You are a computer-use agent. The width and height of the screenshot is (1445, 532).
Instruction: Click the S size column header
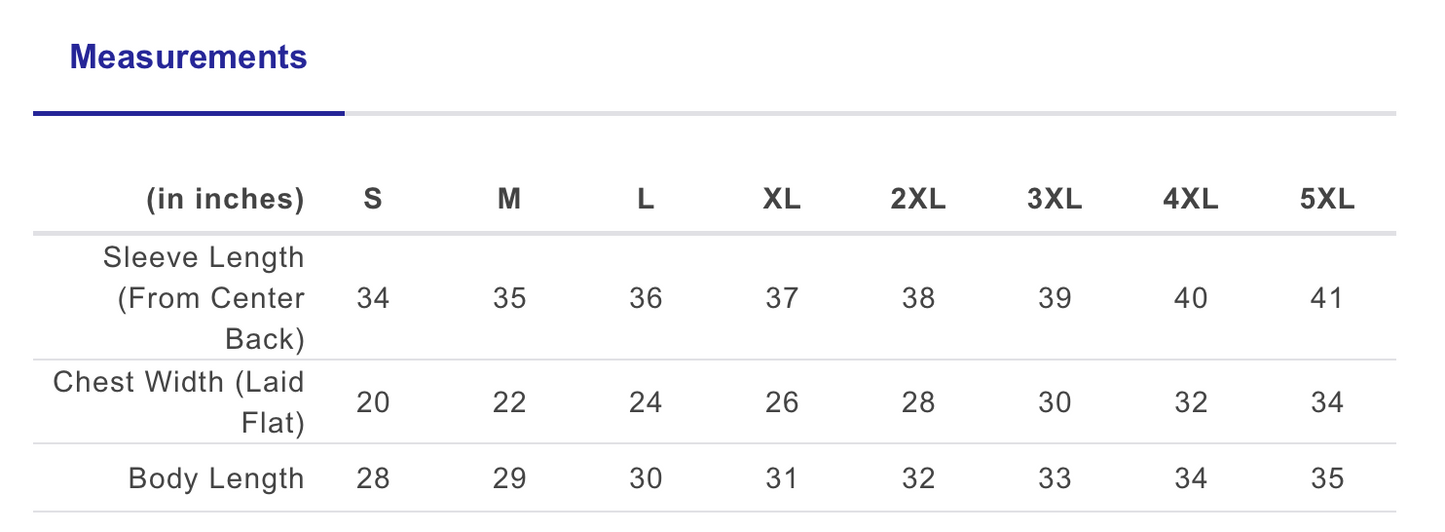click(x=372, y=199)
